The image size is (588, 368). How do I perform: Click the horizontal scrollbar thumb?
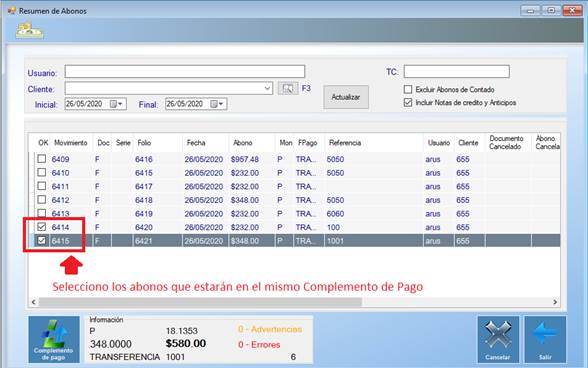click(x=200, y=302)
